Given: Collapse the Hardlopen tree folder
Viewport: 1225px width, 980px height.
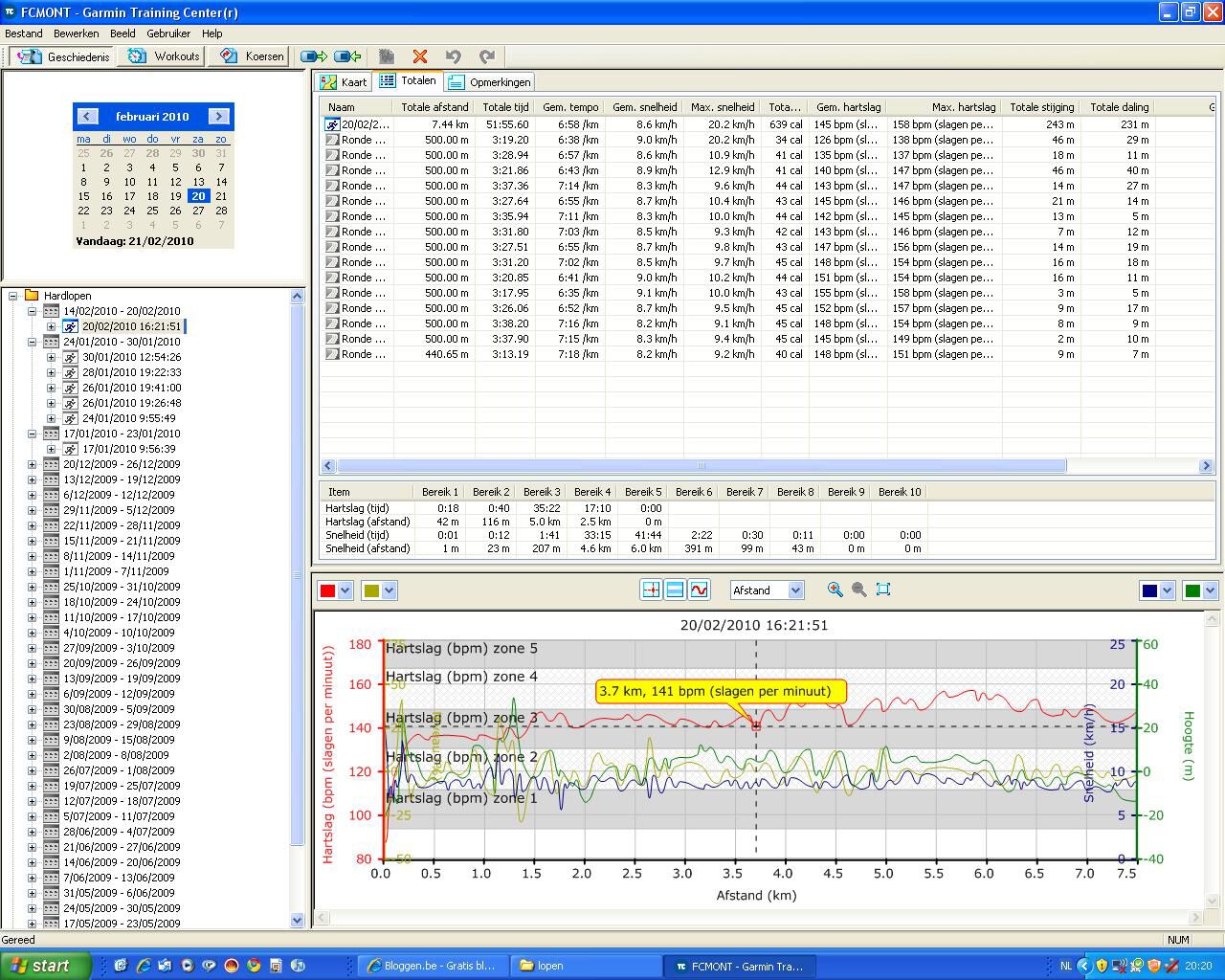Looking at the screenshot, I should click(x=13, y=296).
